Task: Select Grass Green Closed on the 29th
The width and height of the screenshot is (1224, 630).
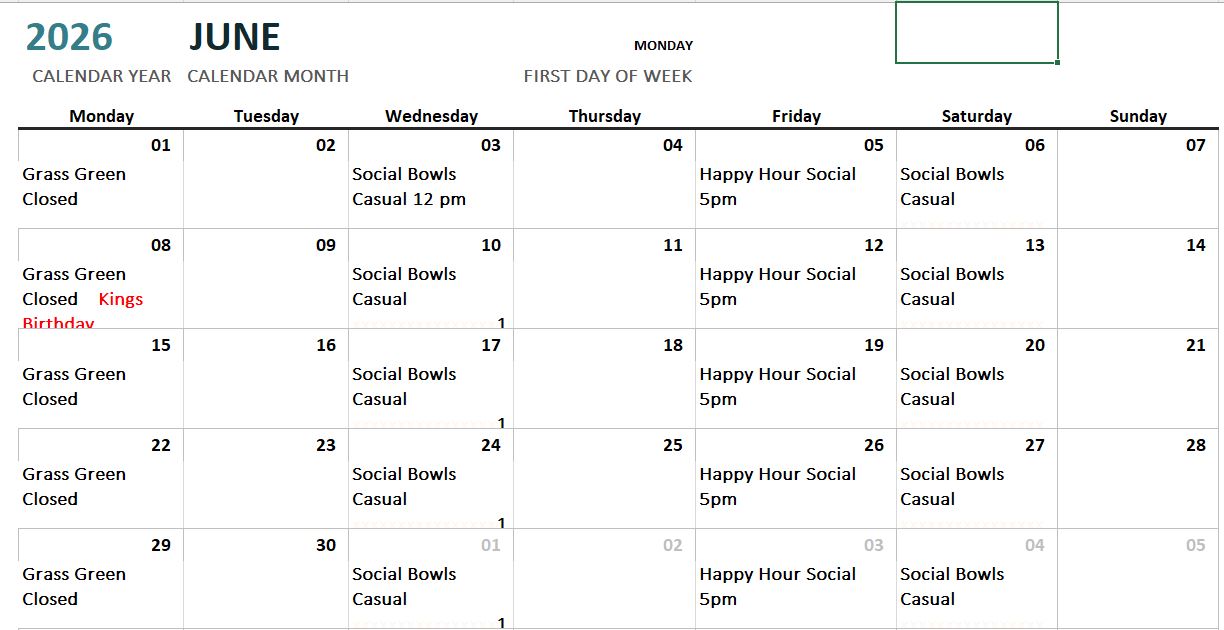Action: [74, 587]
